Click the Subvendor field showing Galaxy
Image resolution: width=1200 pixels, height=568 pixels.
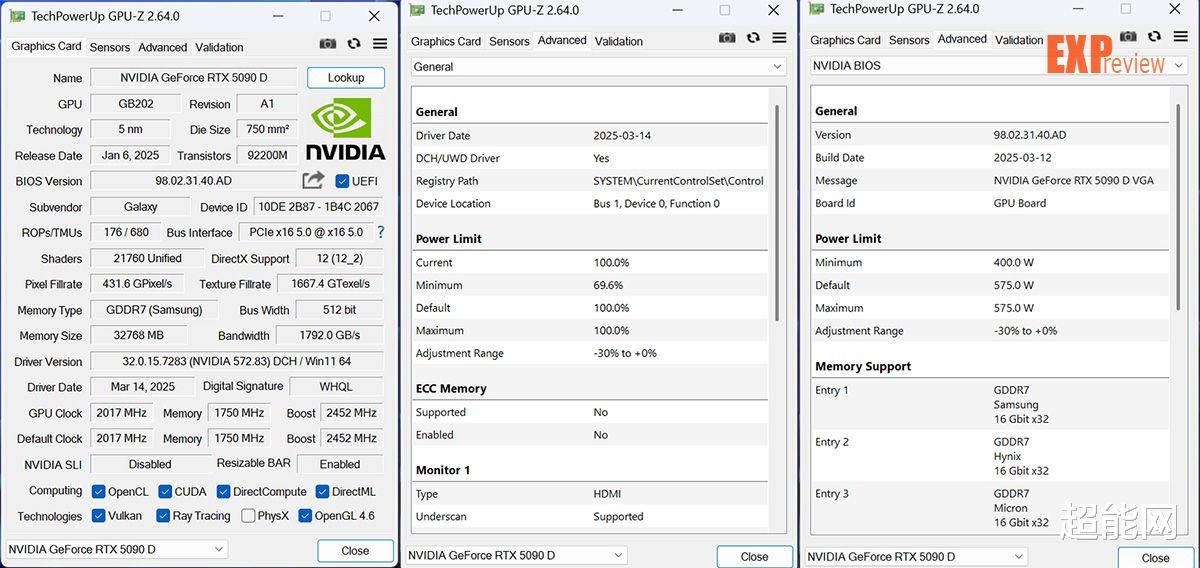[140, 207]
